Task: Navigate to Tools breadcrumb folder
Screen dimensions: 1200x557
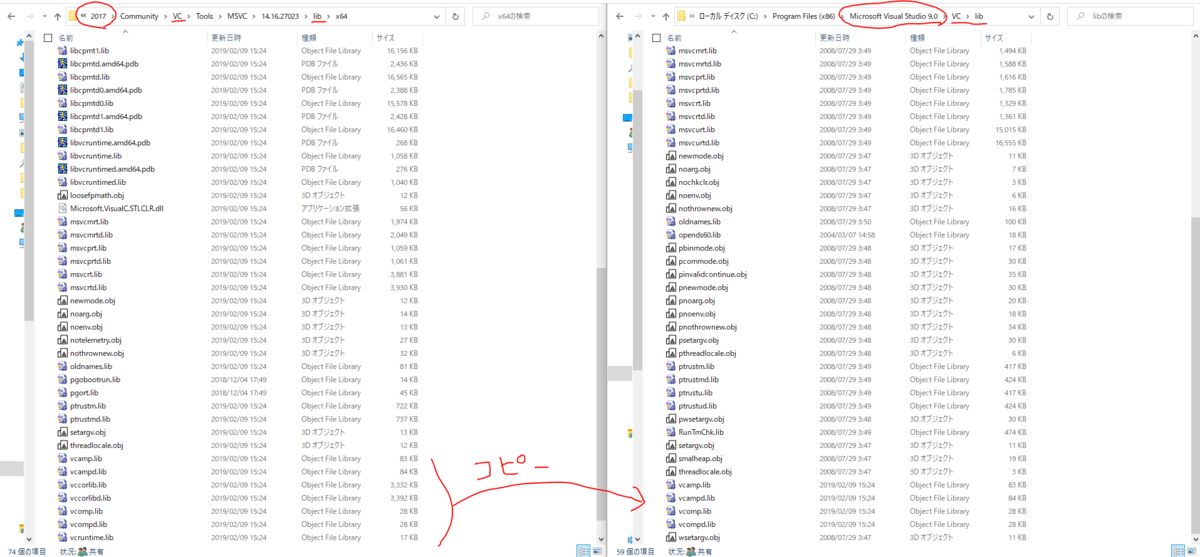Action: tap(204, 17)
